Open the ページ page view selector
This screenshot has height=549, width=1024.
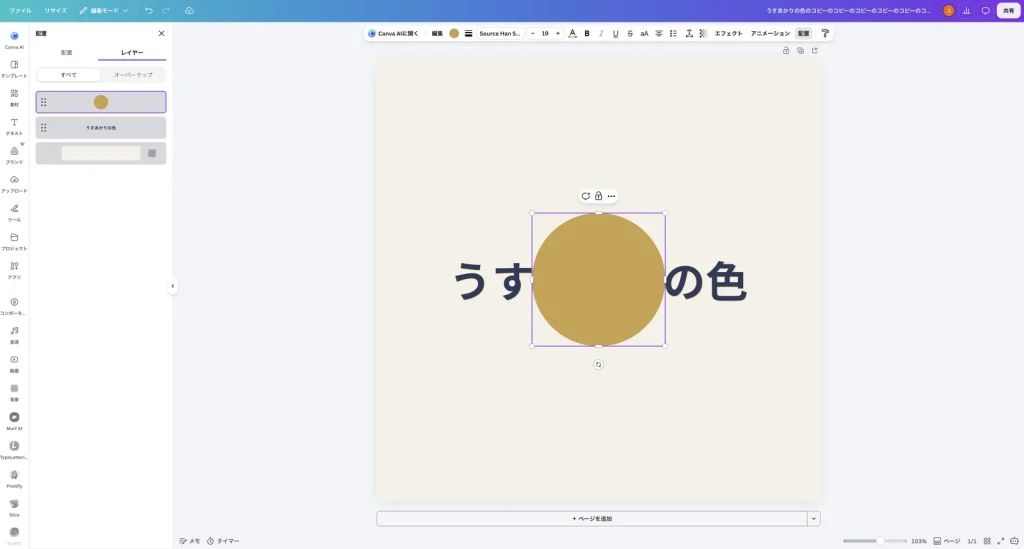pos(947,541)
